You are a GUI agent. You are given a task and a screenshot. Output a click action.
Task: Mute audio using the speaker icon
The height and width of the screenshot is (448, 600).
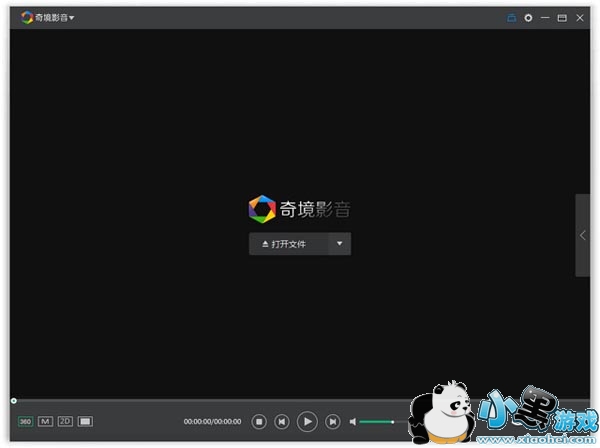pos(353,422)
